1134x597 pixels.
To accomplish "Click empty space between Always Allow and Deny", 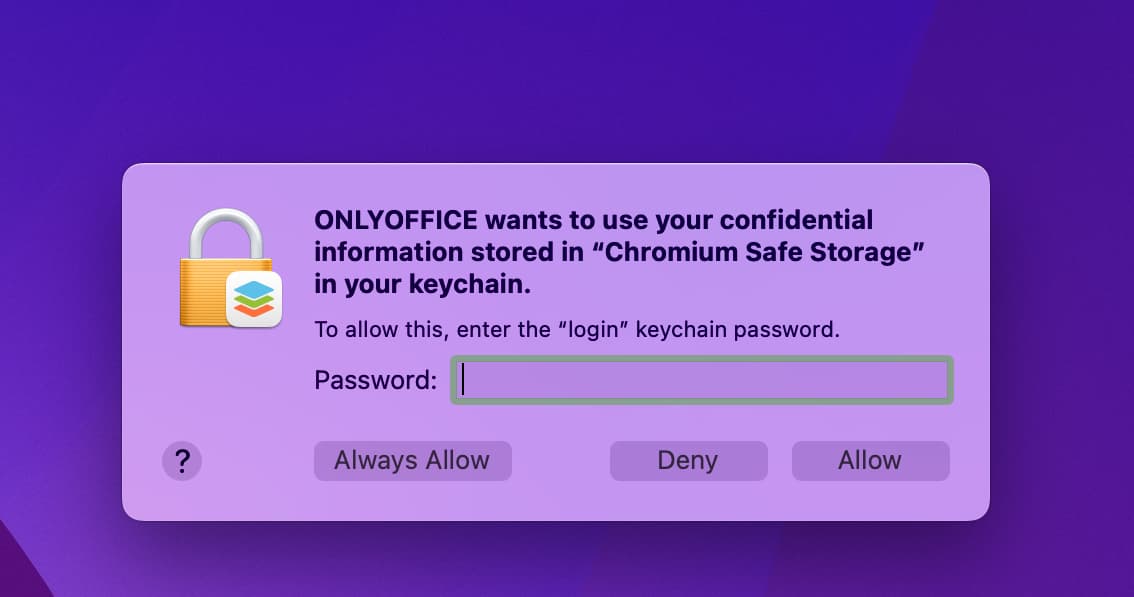I will (x=560, y=461).
